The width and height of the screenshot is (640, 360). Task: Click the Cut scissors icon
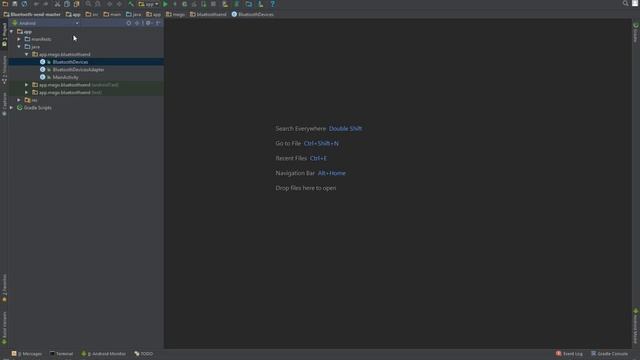pyautogui.click(x=57, y=4)
